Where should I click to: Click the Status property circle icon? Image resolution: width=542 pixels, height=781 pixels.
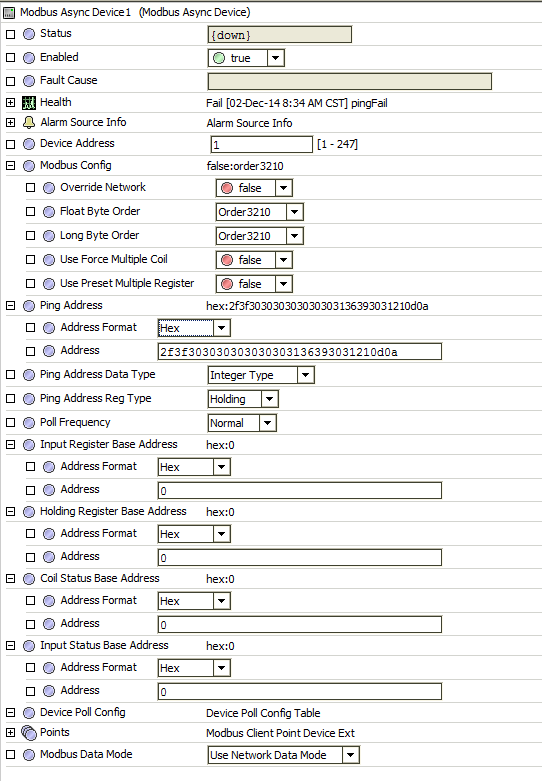29,34
